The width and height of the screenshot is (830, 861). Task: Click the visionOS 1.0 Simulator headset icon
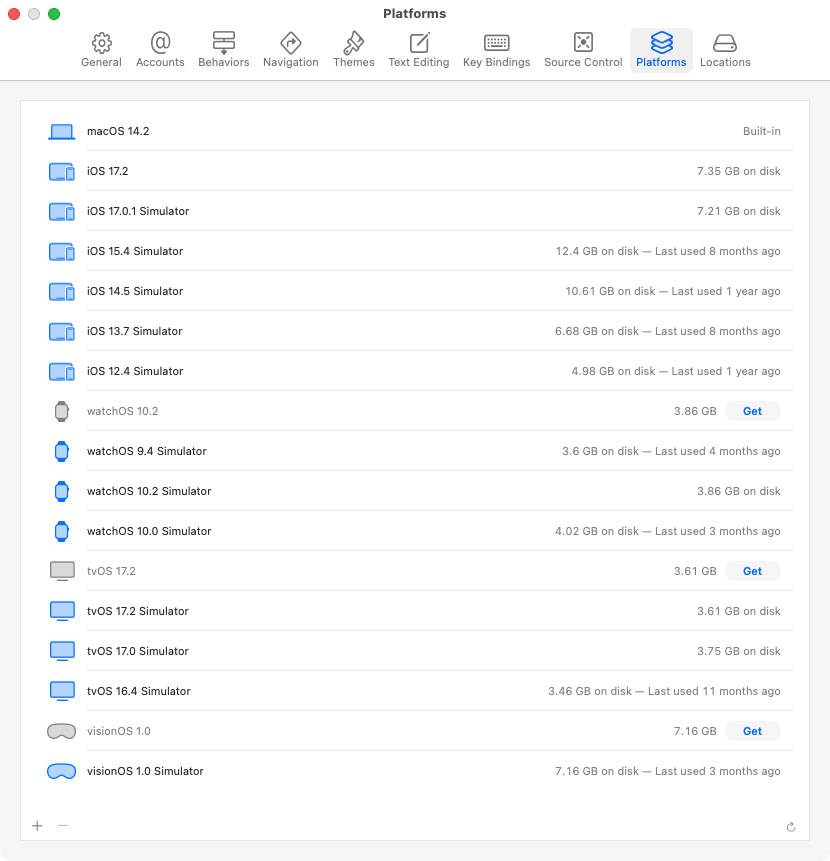(x=61, y=771)
